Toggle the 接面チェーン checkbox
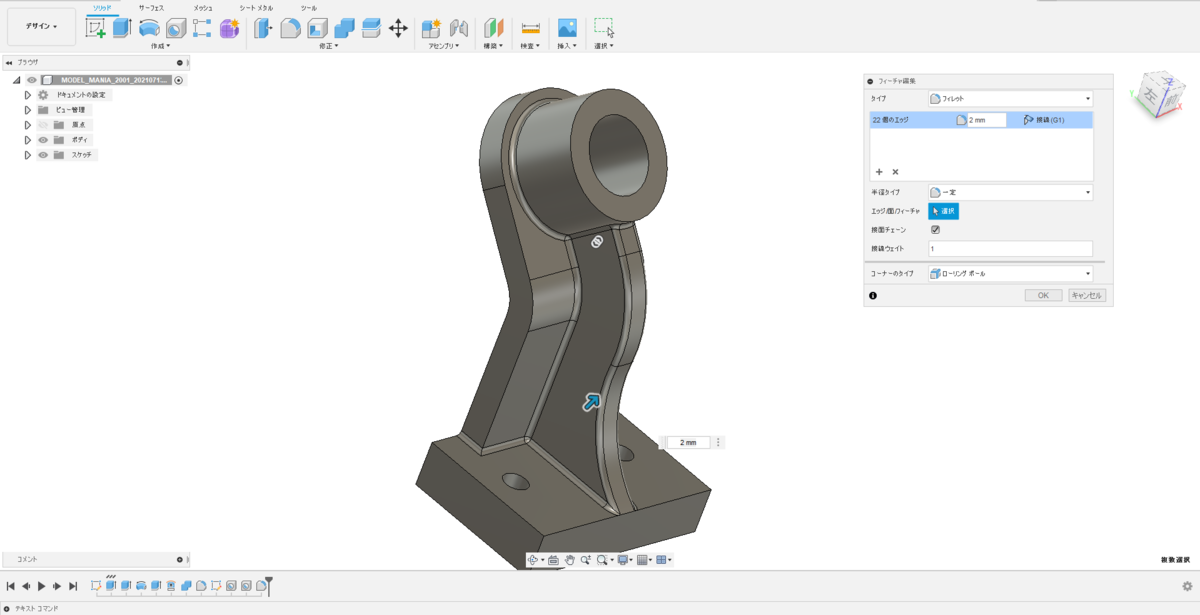 click(936, 229)
